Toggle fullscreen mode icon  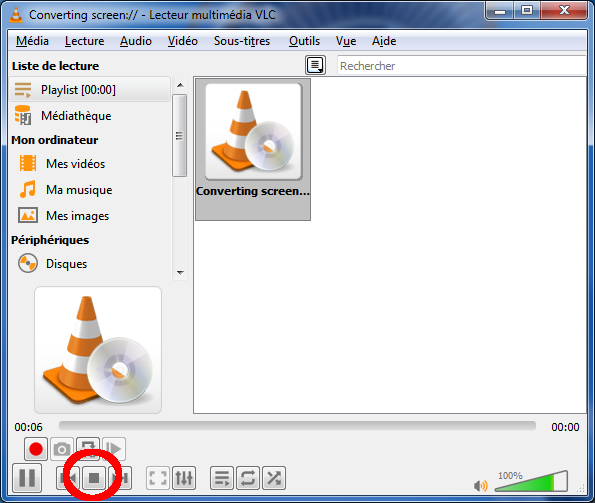click(158, 478)
